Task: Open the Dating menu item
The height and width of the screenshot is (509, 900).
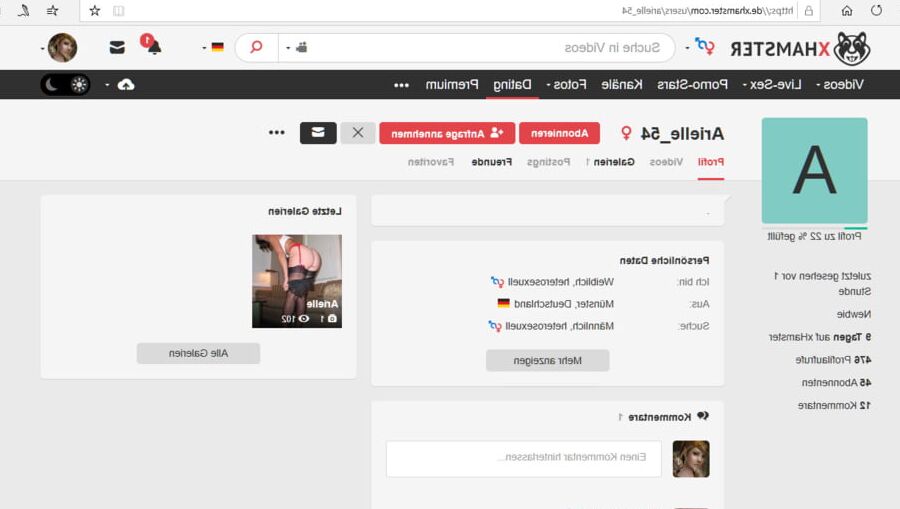Action: click(512, 85)
